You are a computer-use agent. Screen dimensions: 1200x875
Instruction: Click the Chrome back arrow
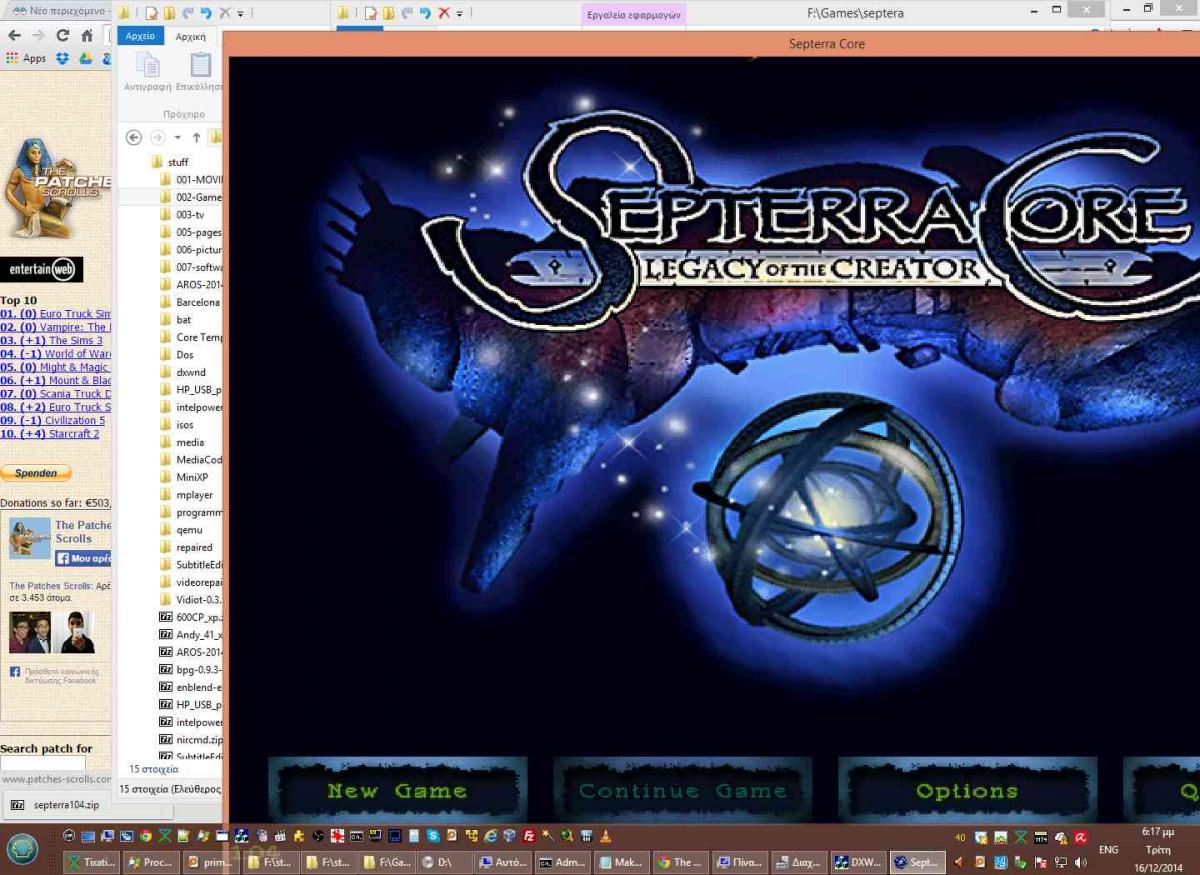(14, 35)
